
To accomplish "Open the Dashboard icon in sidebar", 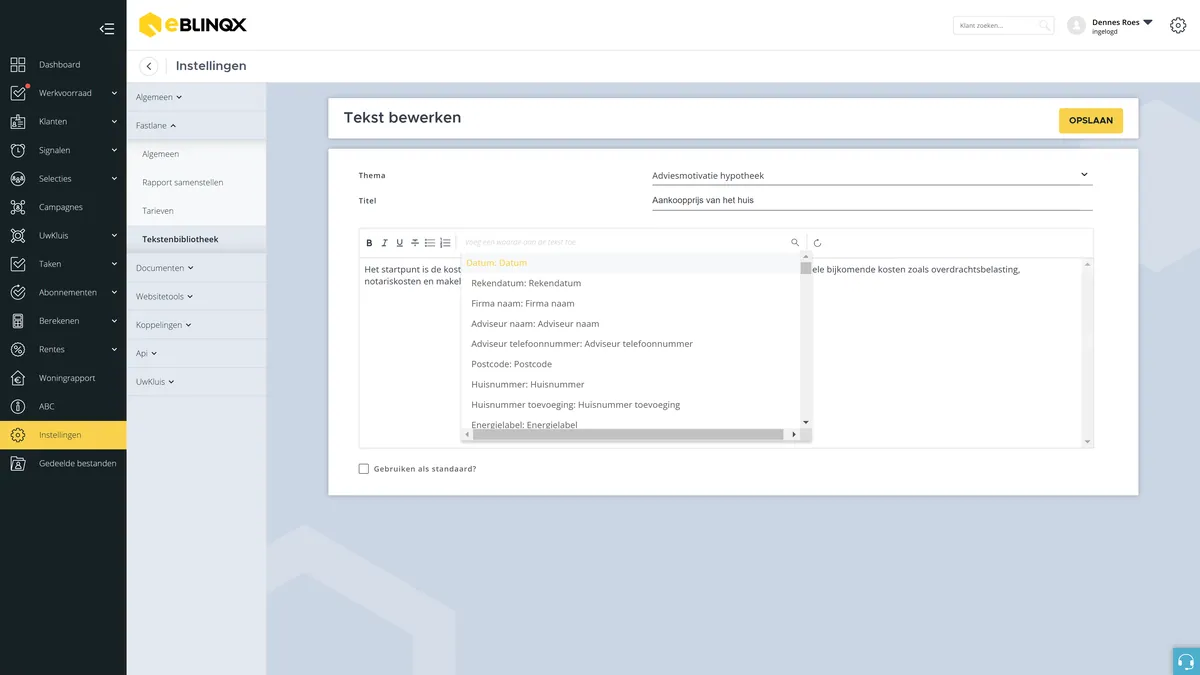I will [18, 65].
